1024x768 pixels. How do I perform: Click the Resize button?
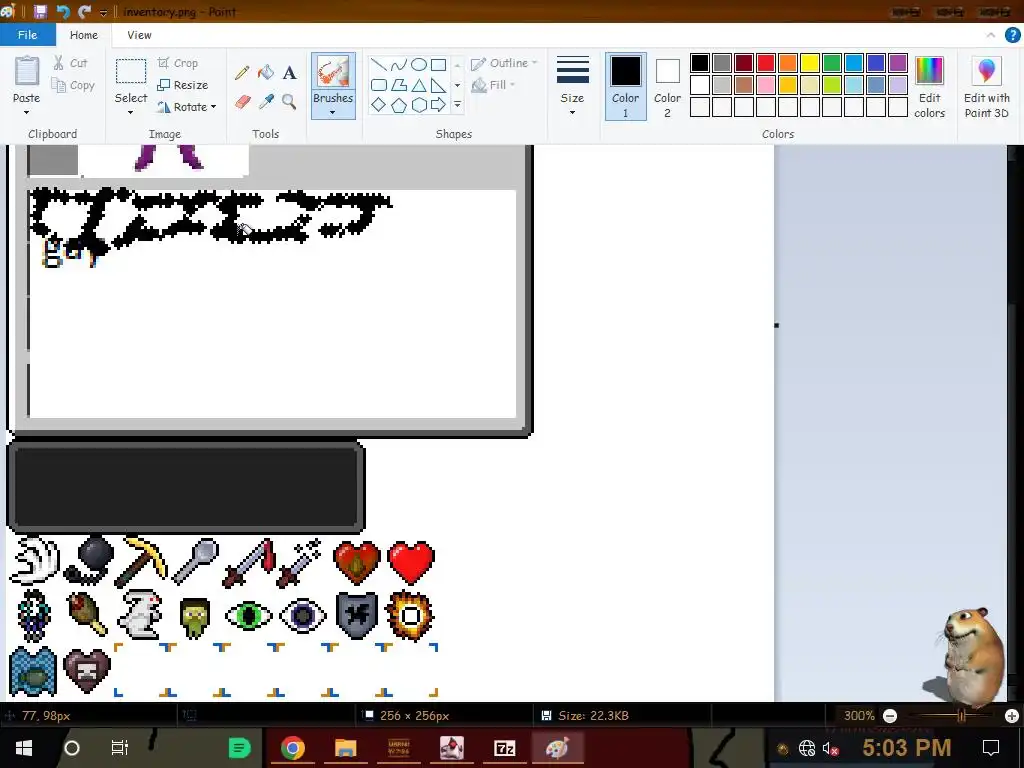tap(183, 85)
